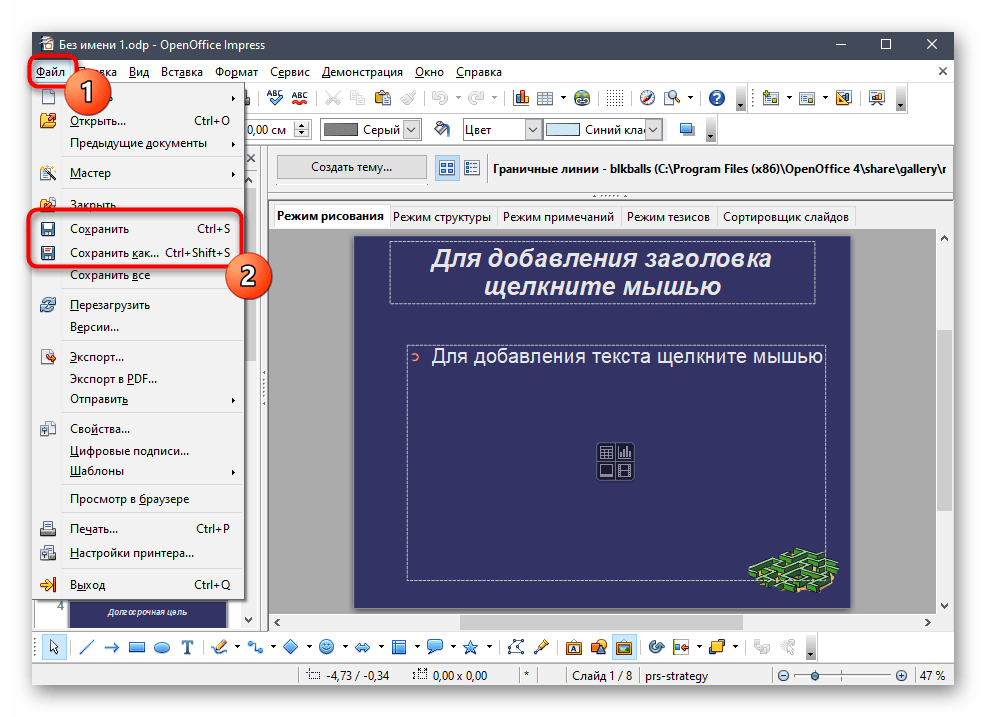Switch to the Режим структуры tab
This screenshot has width=986, height=717.
pyautogui.click(x=441, y=217)
